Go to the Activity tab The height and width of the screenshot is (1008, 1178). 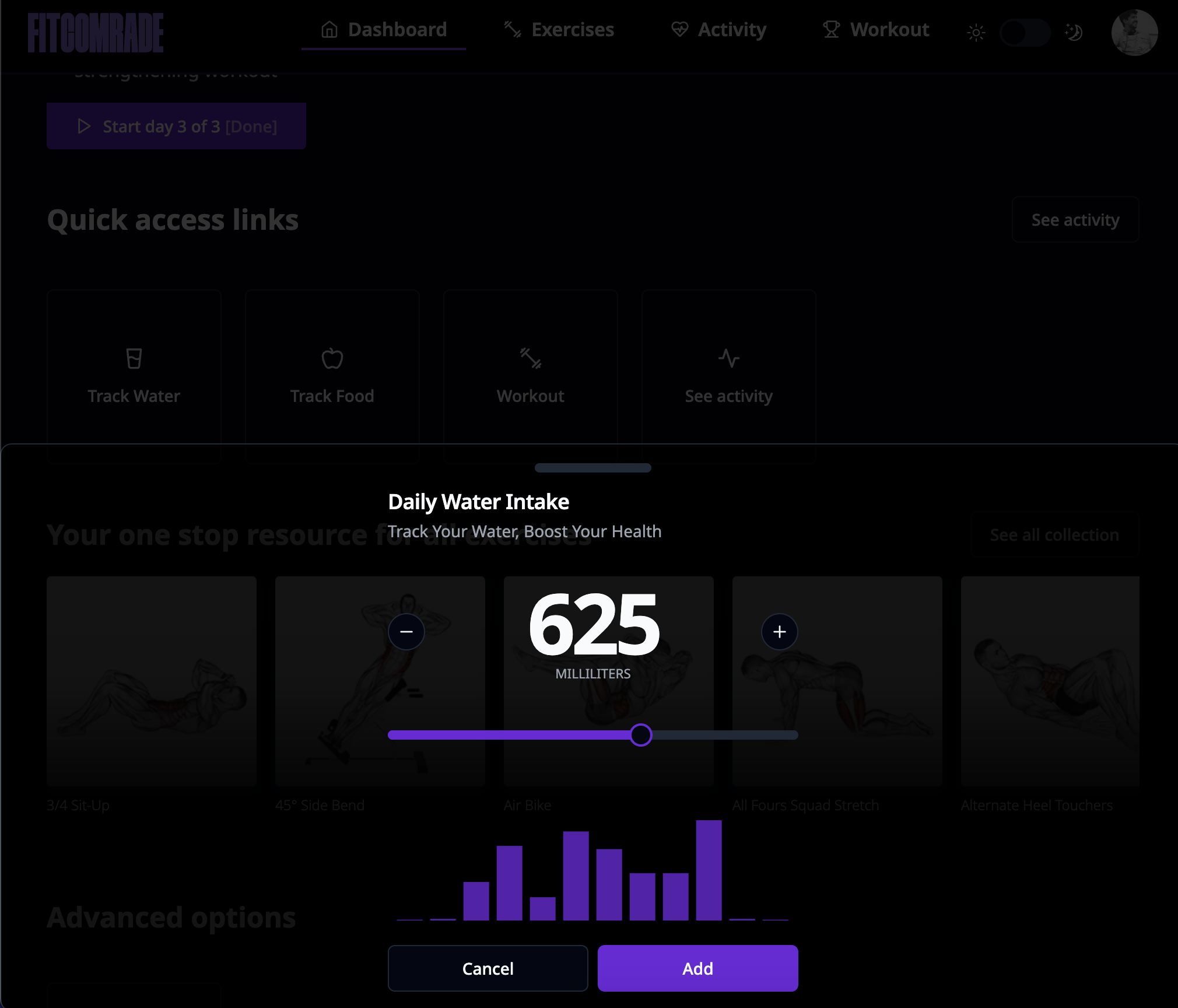(x=718, y=30)
